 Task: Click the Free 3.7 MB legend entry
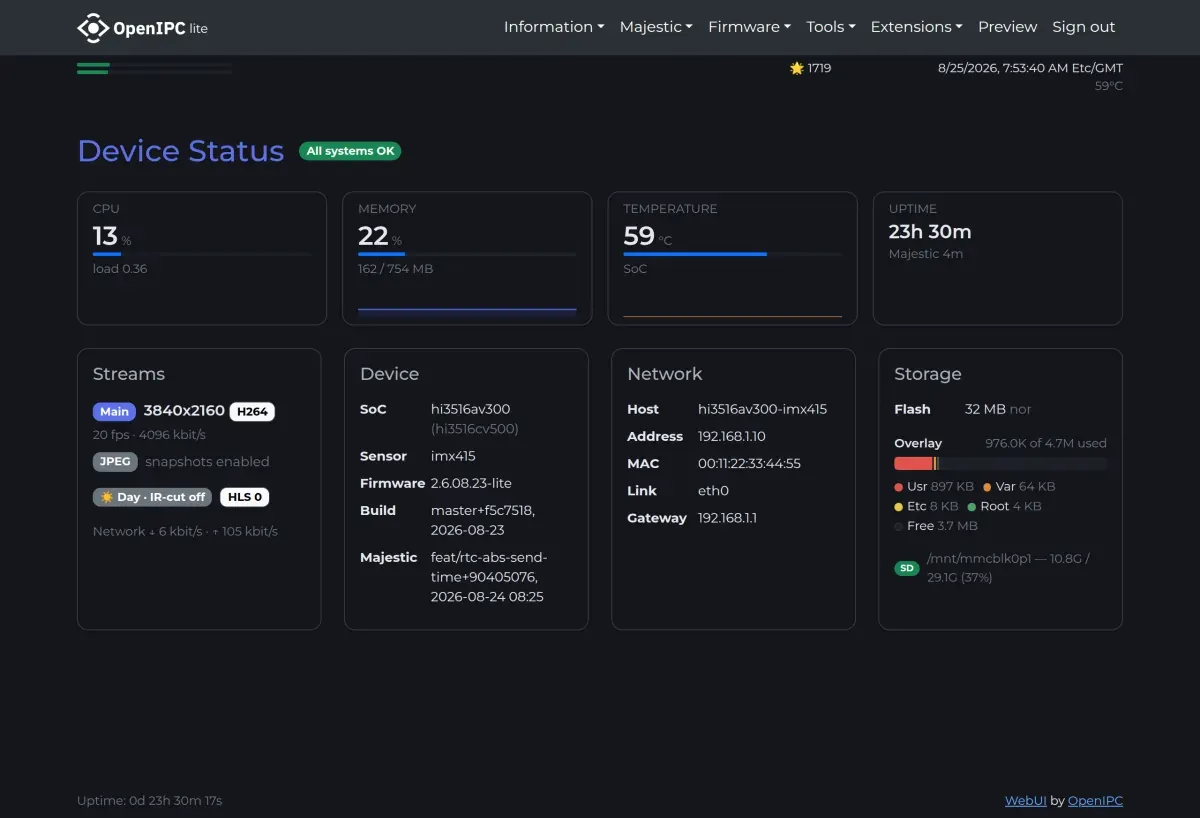[936, 526]
